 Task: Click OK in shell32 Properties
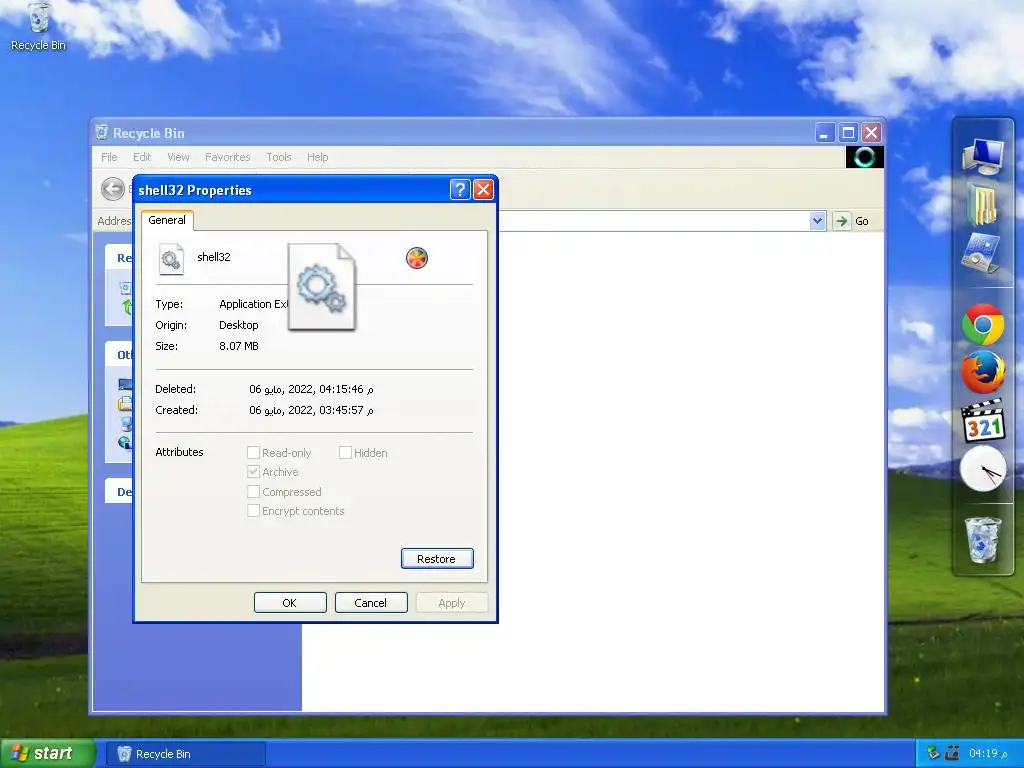[290, 603]
